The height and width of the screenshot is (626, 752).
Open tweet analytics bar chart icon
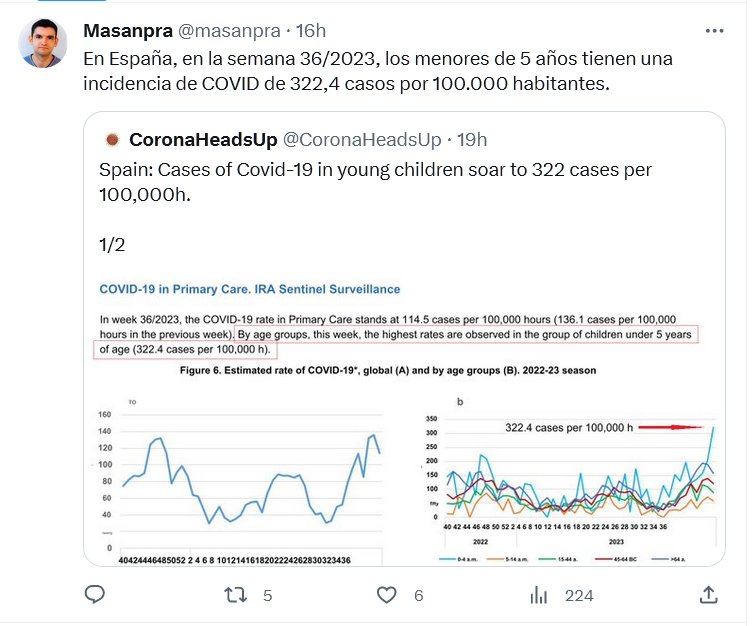538,595
